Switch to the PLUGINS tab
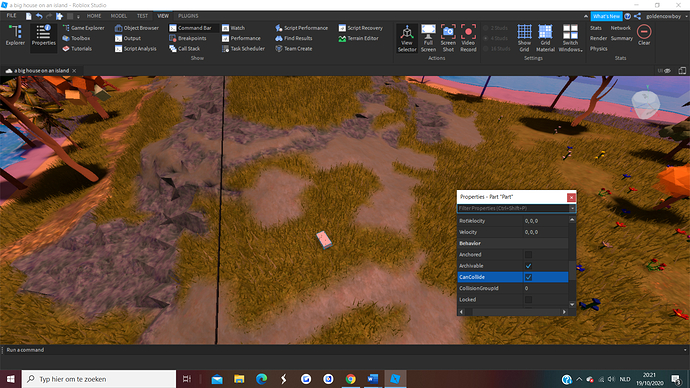Viewport: 690px width, 388px height. coord(188,16)
